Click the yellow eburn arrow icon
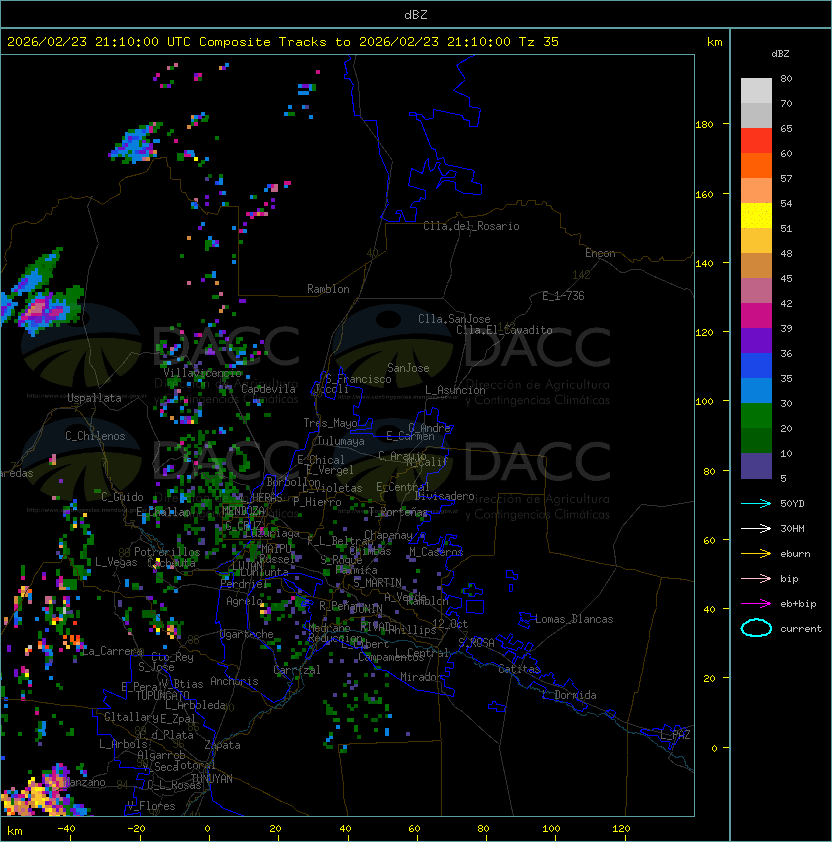 point(756,554)
